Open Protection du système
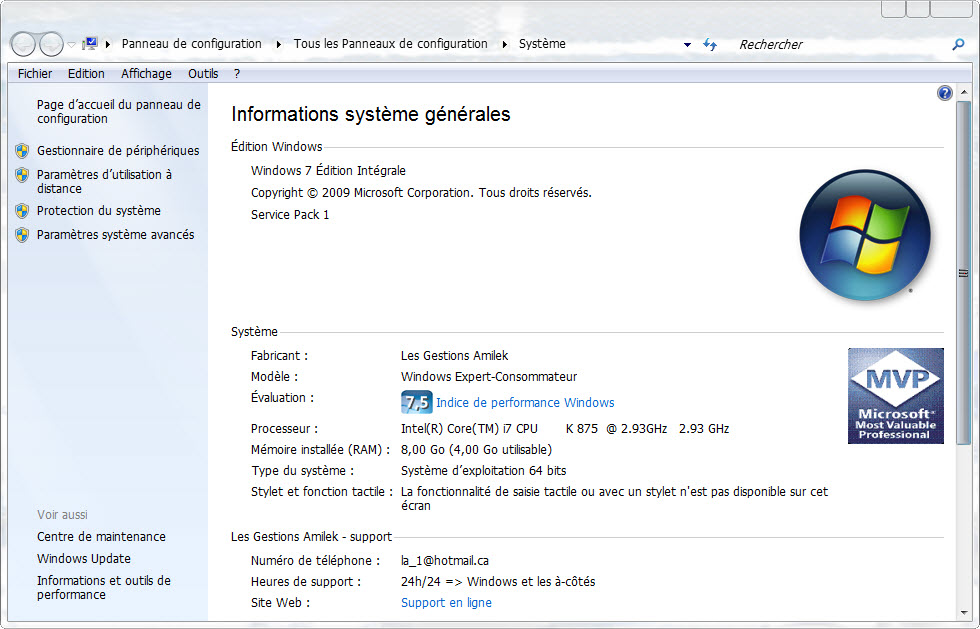This screenshot has height=629, width=980. 99,211
